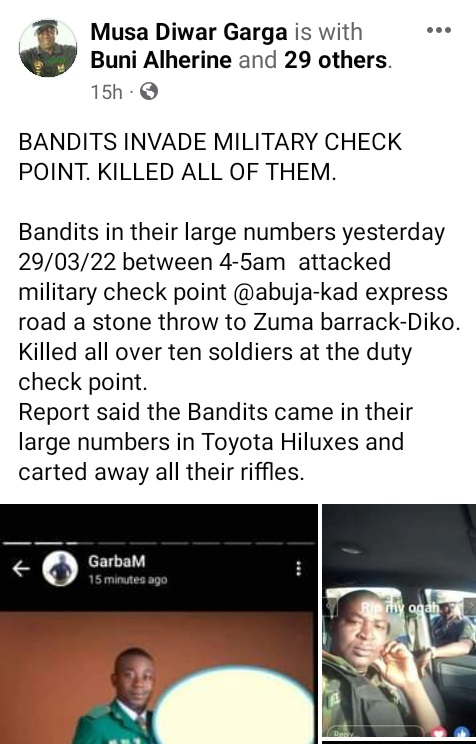The height and width of the screenshot is (744, 476).
Task: Tap the blue thumbs-up like icon
Action: click(x=462, y=734)
